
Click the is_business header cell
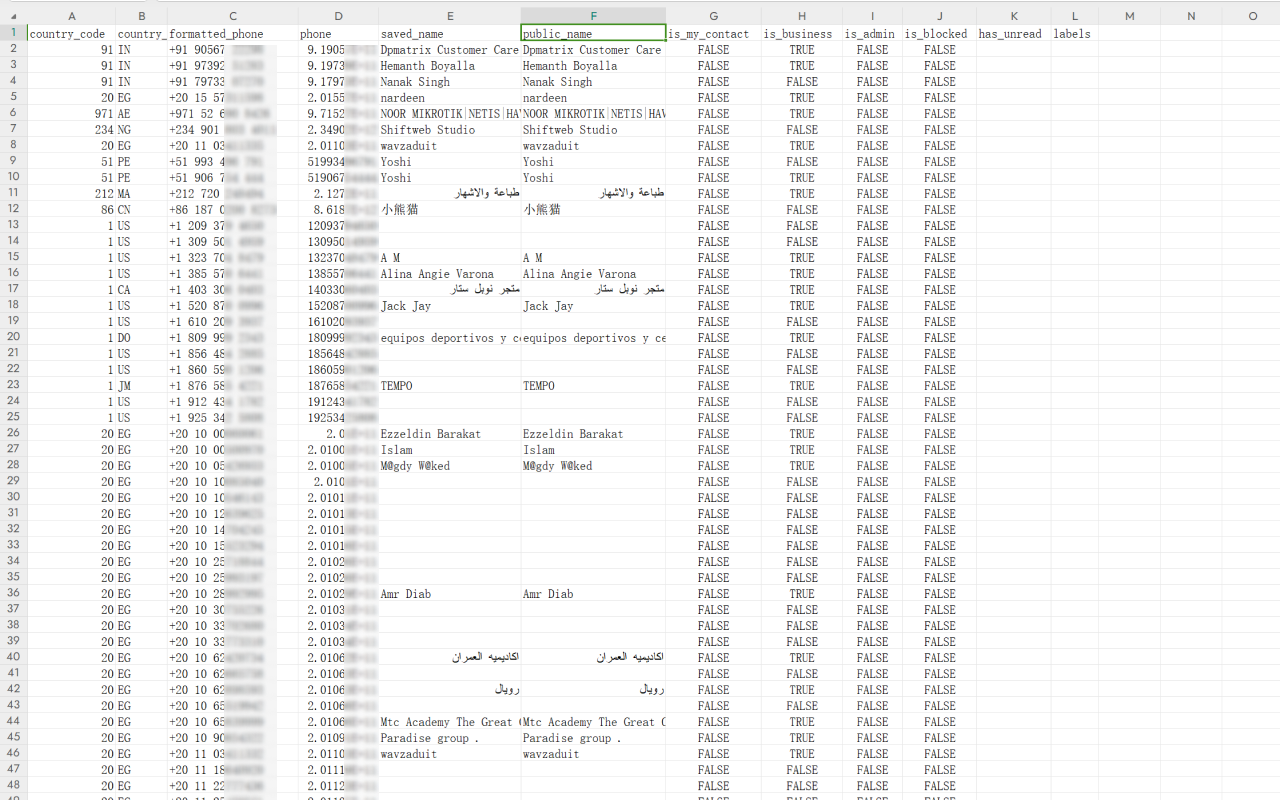(x=801, y=34)
